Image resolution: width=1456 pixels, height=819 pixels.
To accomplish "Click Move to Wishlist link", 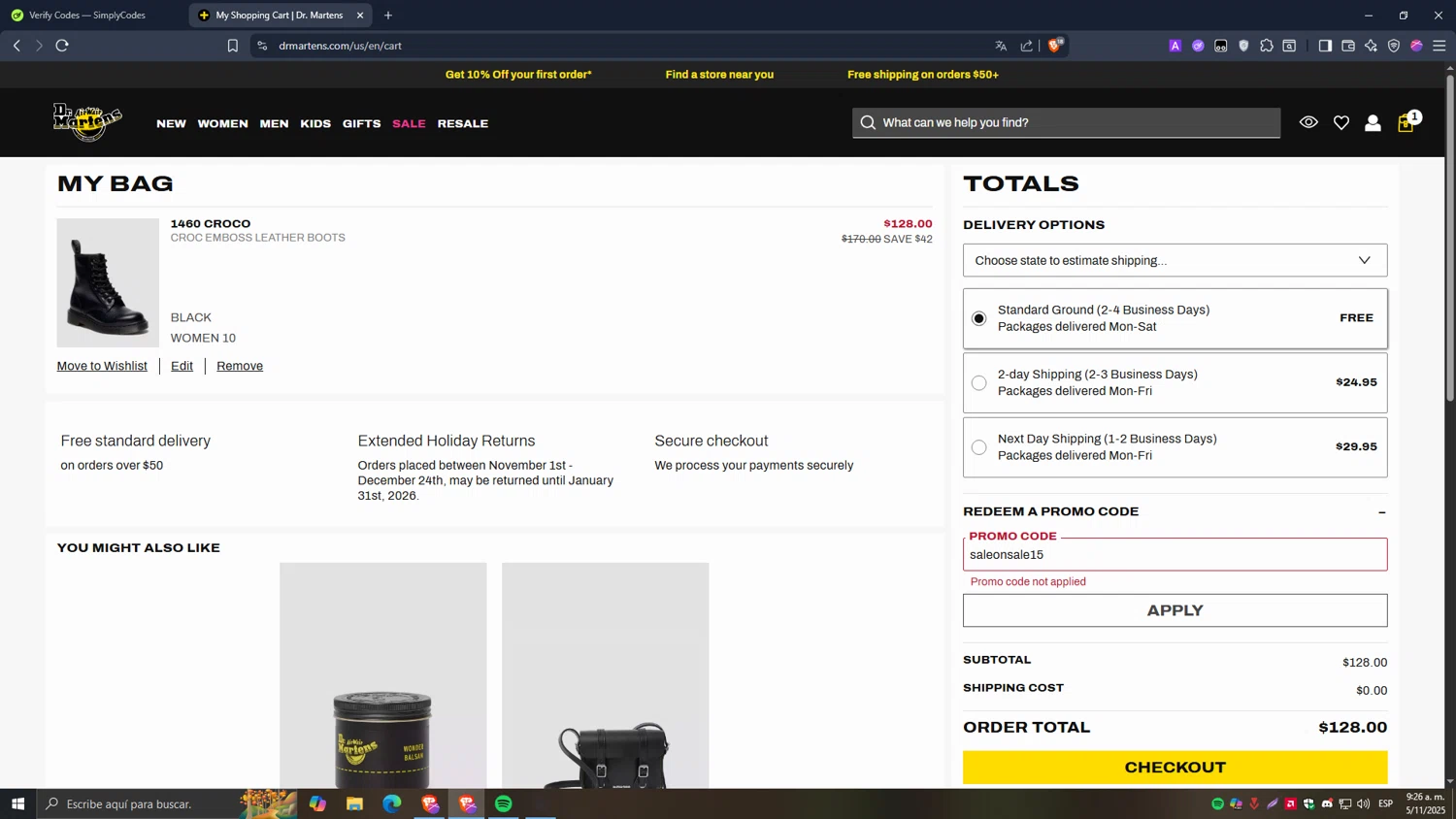I will click(x=102, y=366).
